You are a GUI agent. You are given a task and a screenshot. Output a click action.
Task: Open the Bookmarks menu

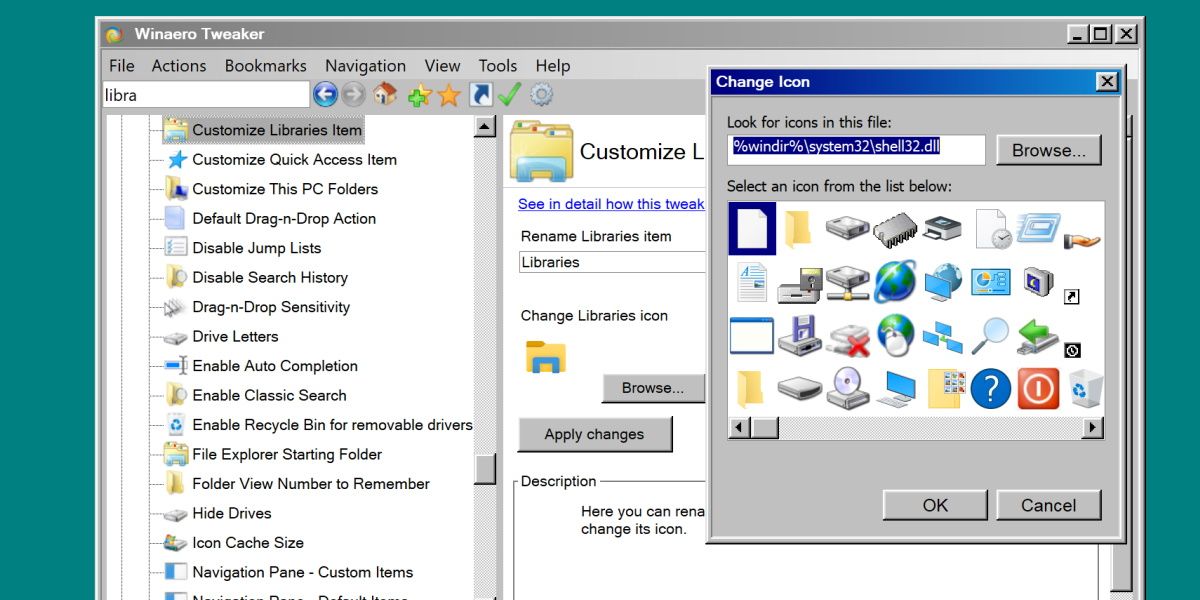(266, 66)
